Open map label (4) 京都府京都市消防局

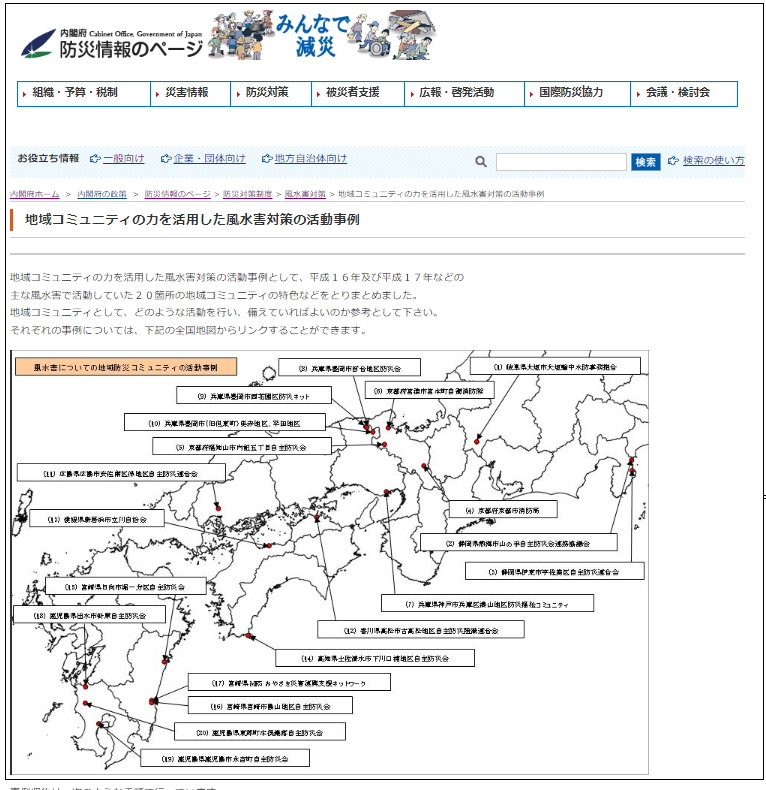pyautogui.click(x=502, y=509)
